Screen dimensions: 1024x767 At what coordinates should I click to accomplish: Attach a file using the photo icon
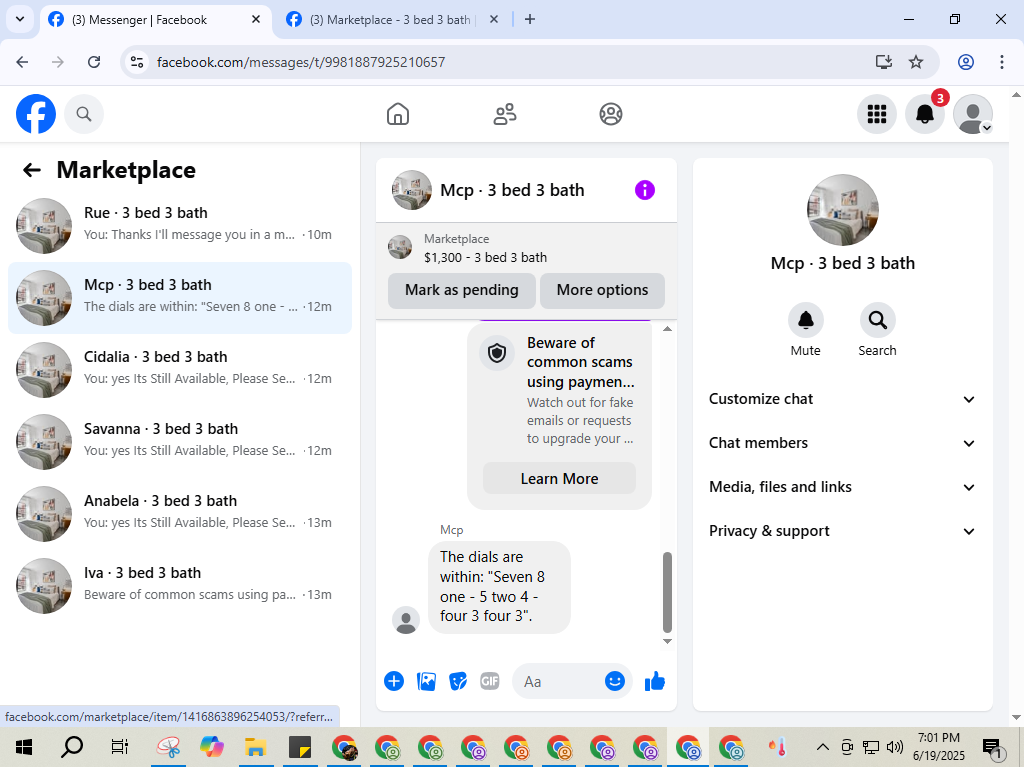426,681
